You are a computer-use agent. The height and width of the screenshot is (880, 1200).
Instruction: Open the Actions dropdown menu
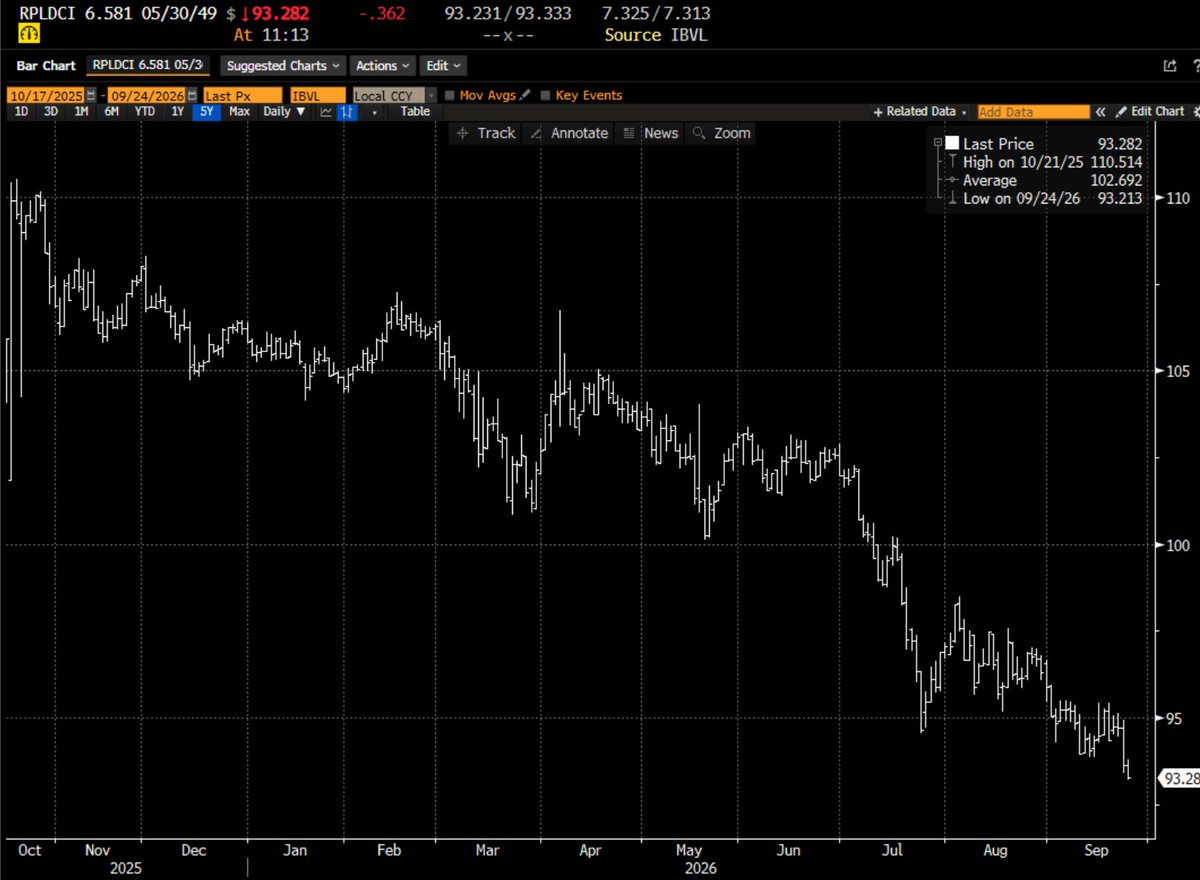(x=383, y=66)
